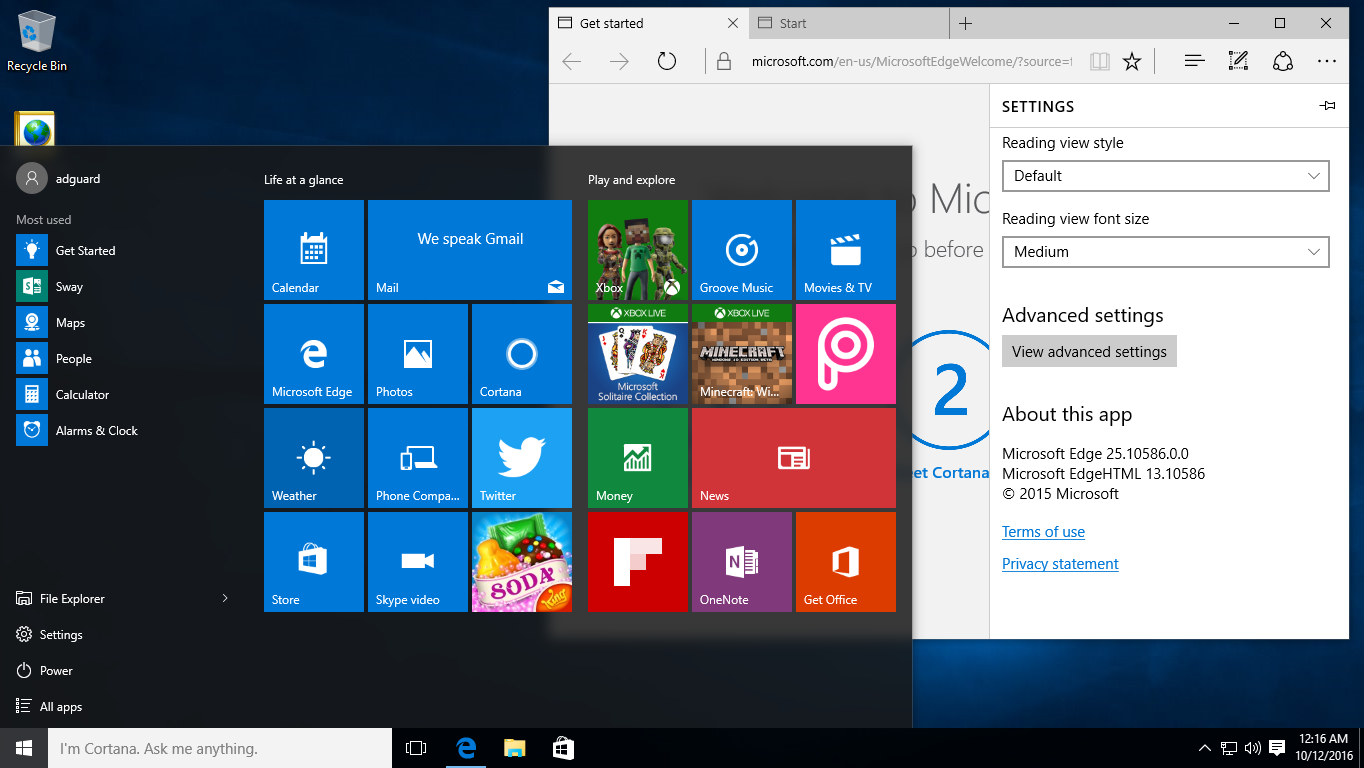This screenshot has width=1364, height=768.
Task: Open a new tab in Edge
Action: [965, 23]
